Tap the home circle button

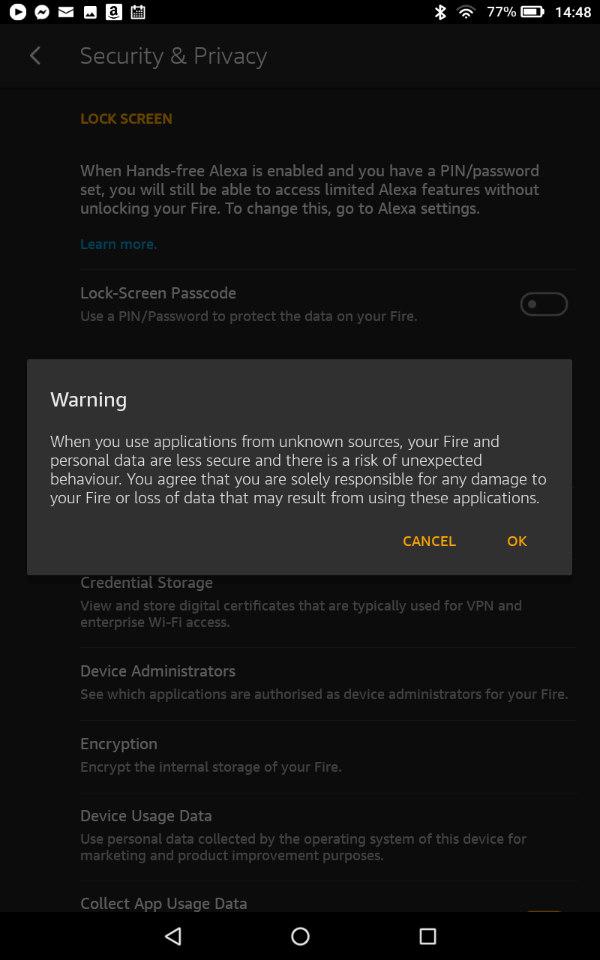click(300, 936)
